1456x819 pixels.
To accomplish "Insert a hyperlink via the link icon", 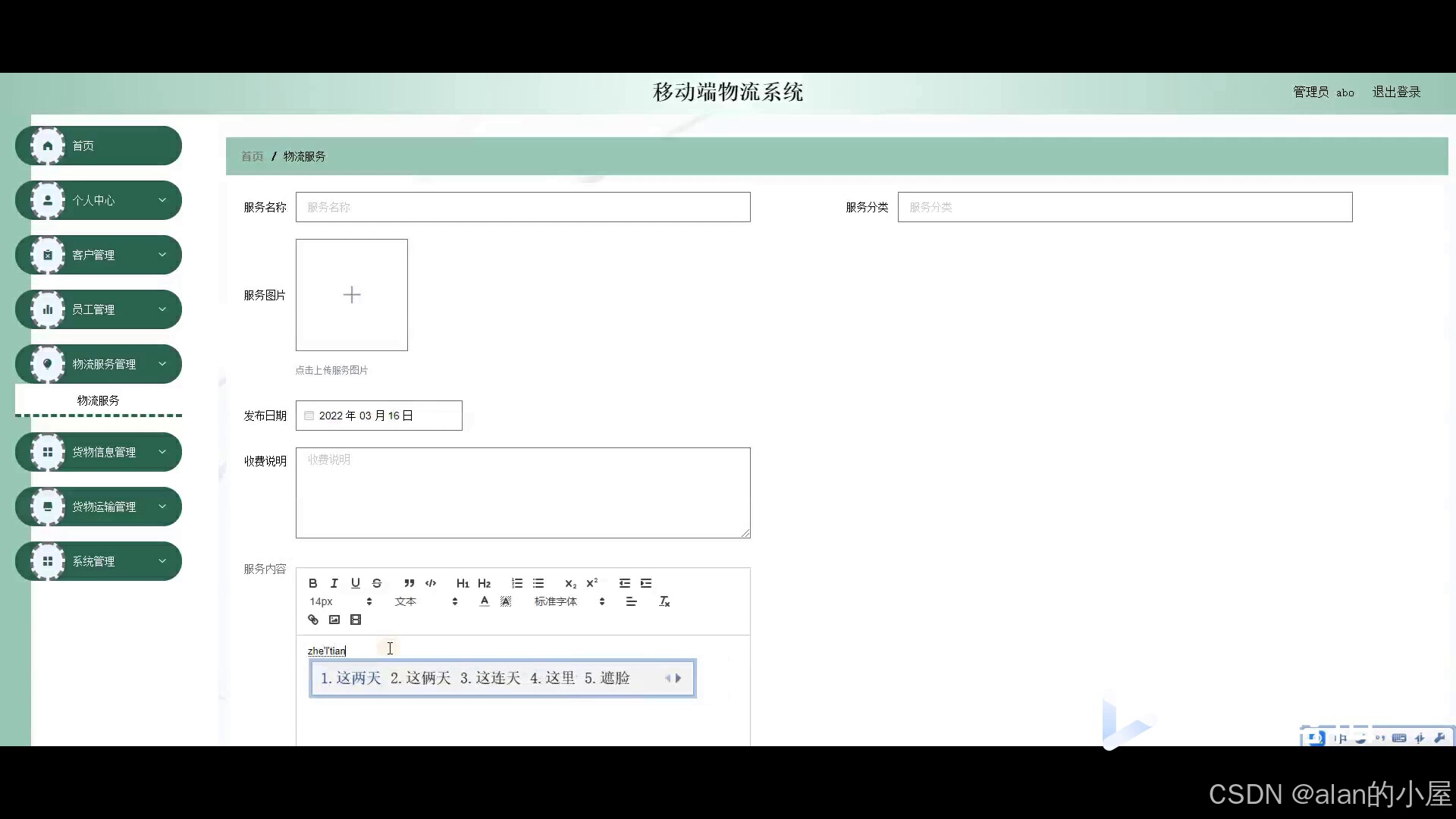I will (312, 620).
